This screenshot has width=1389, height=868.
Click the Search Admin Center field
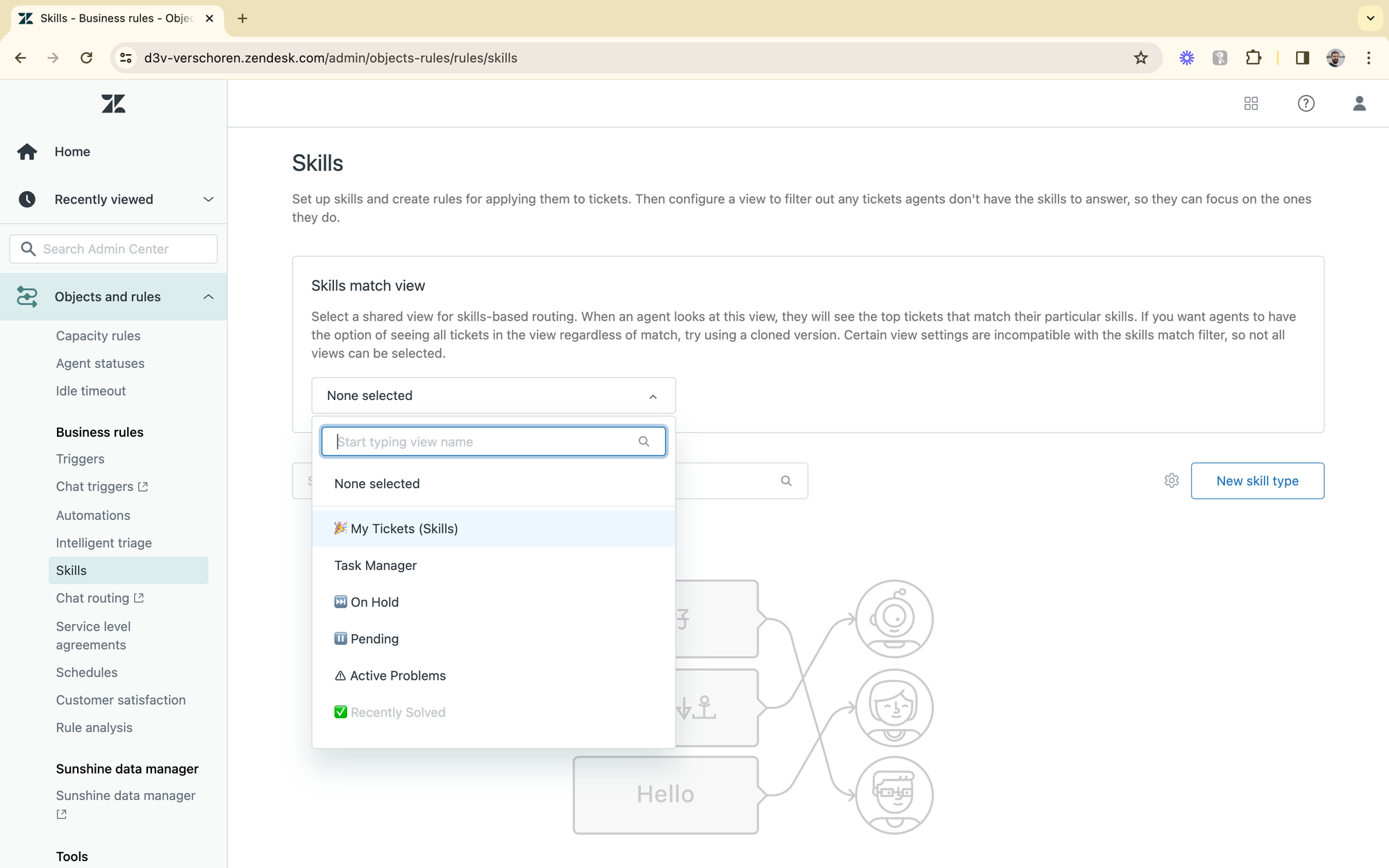pos(113,249)
